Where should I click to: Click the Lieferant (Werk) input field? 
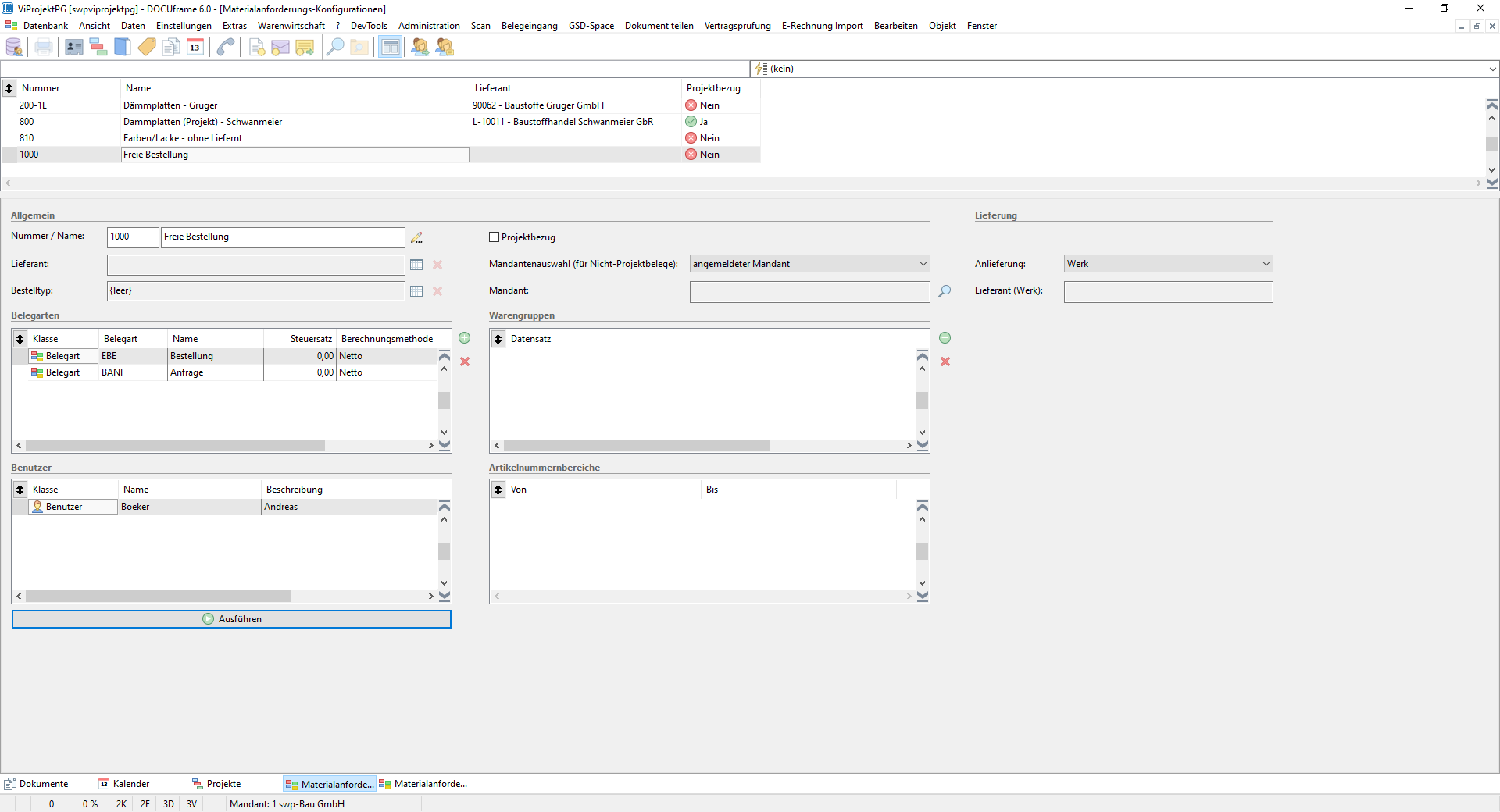pos(1169,292)
